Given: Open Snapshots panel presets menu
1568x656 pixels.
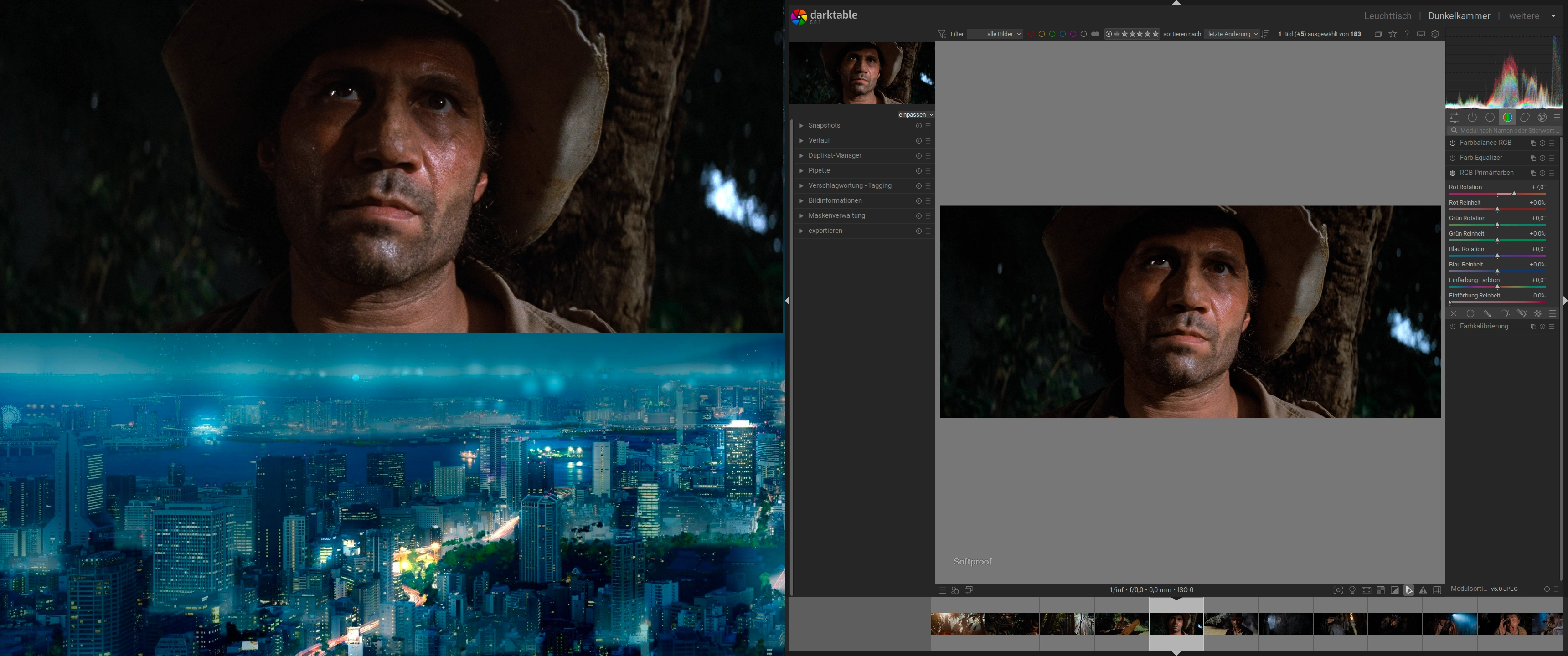Looking at the screenshot, I should pos(928,126).
